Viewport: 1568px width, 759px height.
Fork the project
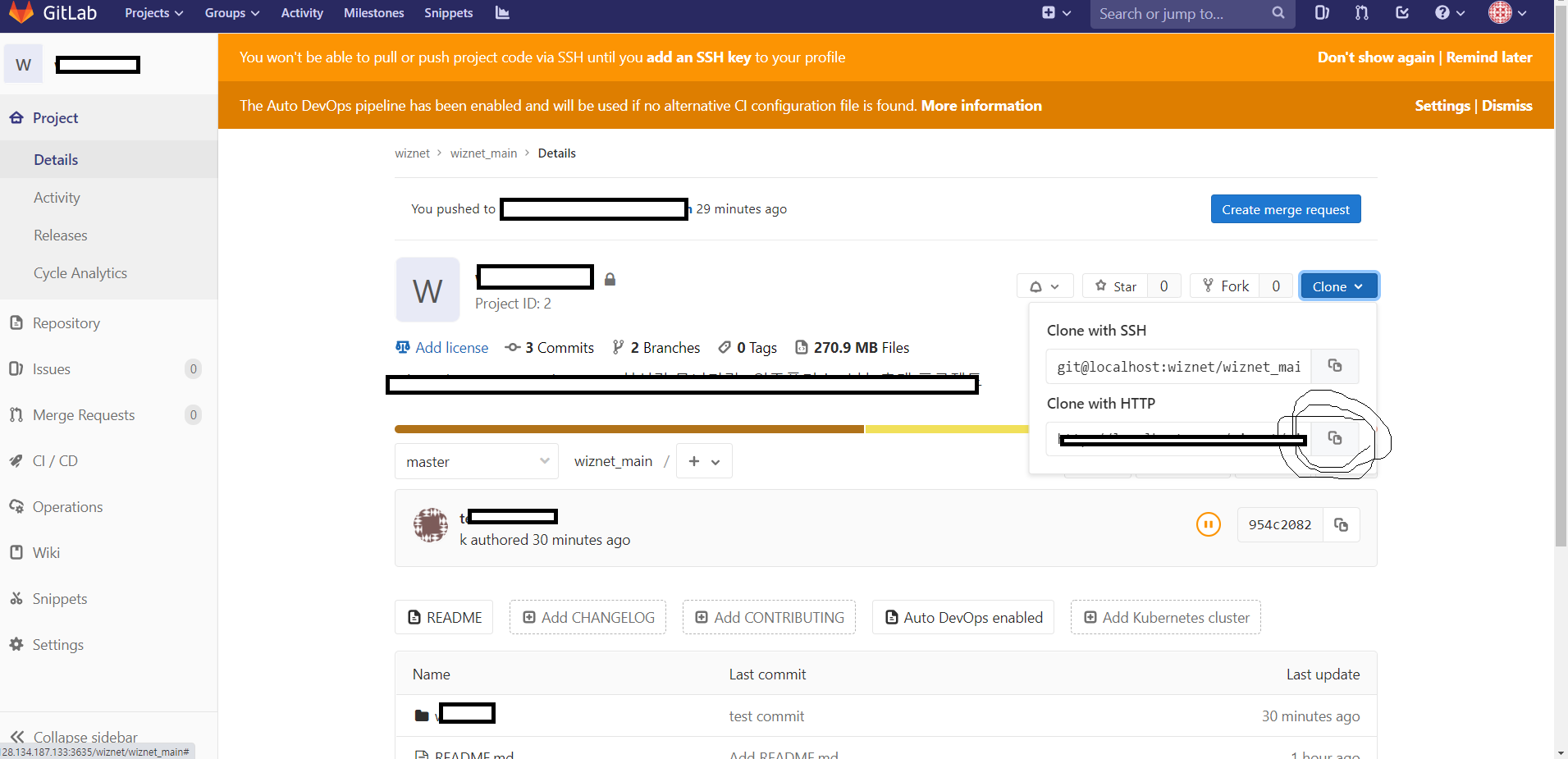point(1225,286)
